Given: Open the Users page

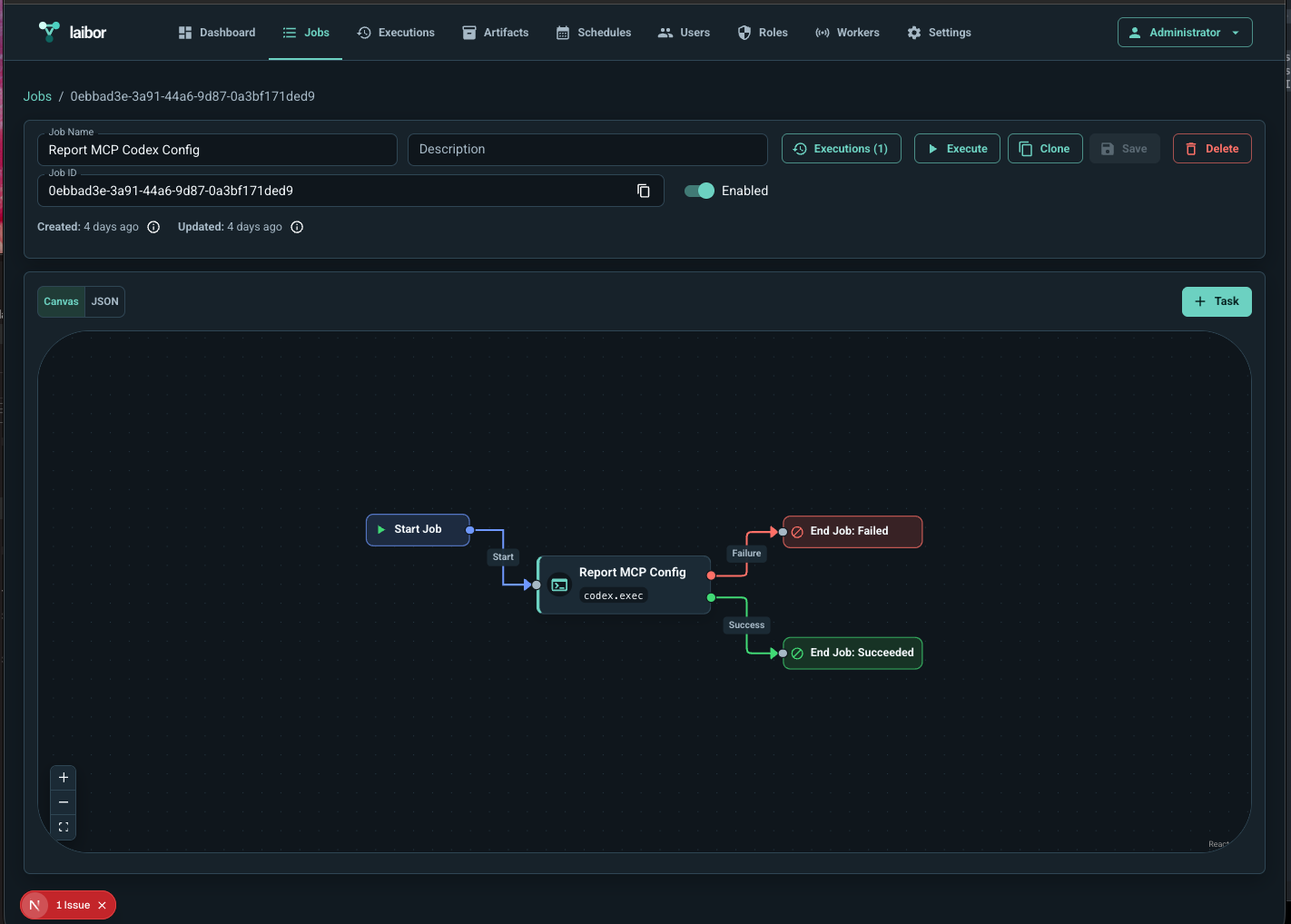Looking at the screenshot, I should pyautogui.click(x=685, y=33).
